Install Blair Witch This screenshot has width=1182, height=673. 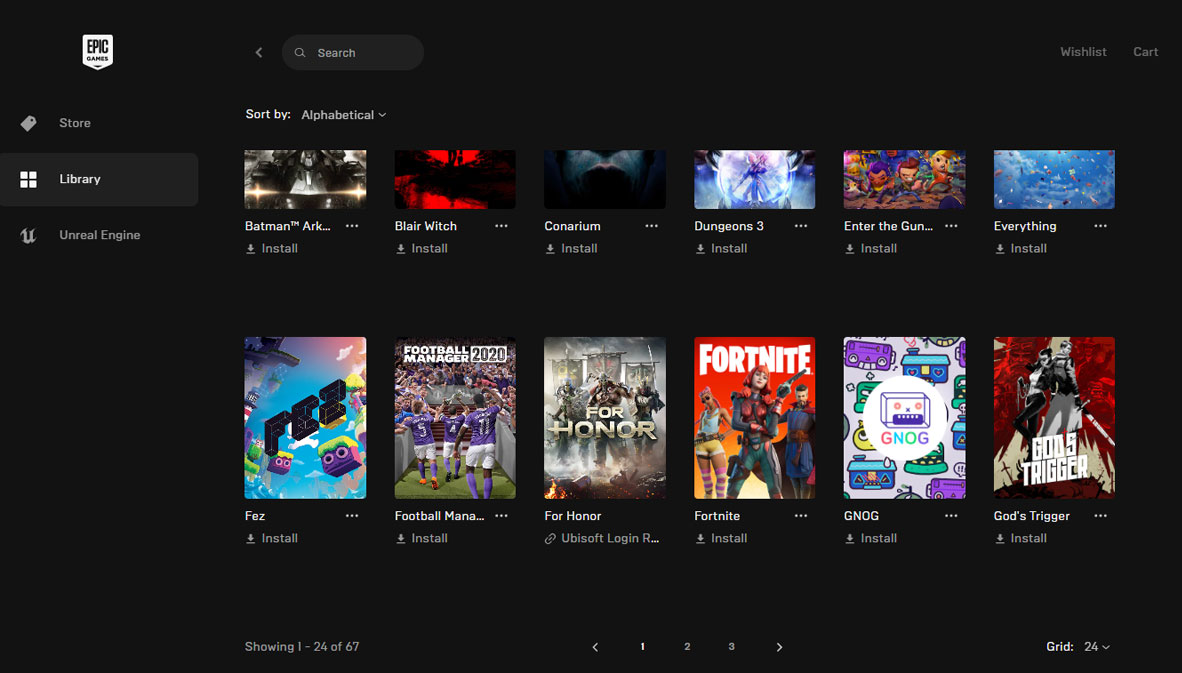click(x=421, y=249)
